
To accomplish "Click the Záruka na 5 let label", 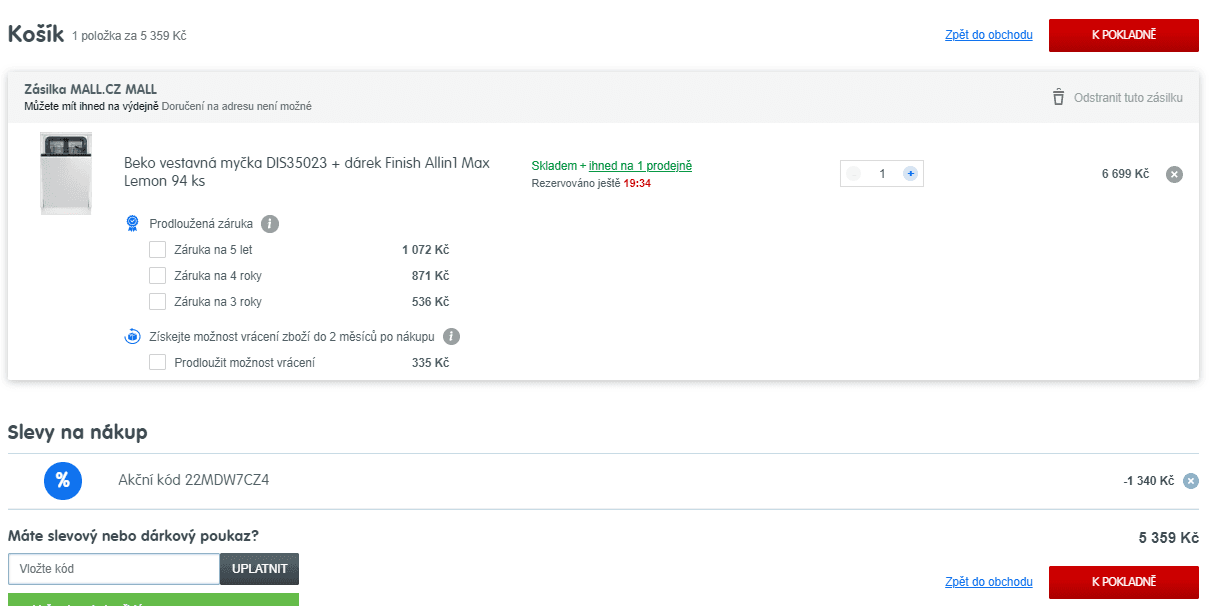I will (213, 250).
